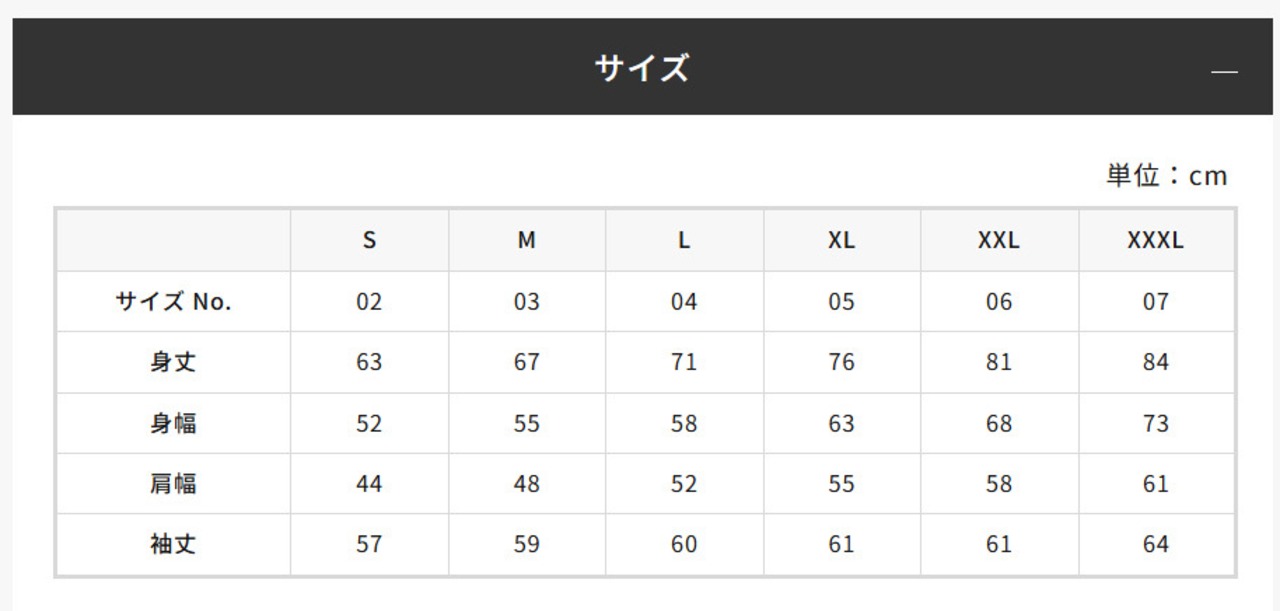Select the 身丈 row label

pyautogui.click(x=173, y=362)
